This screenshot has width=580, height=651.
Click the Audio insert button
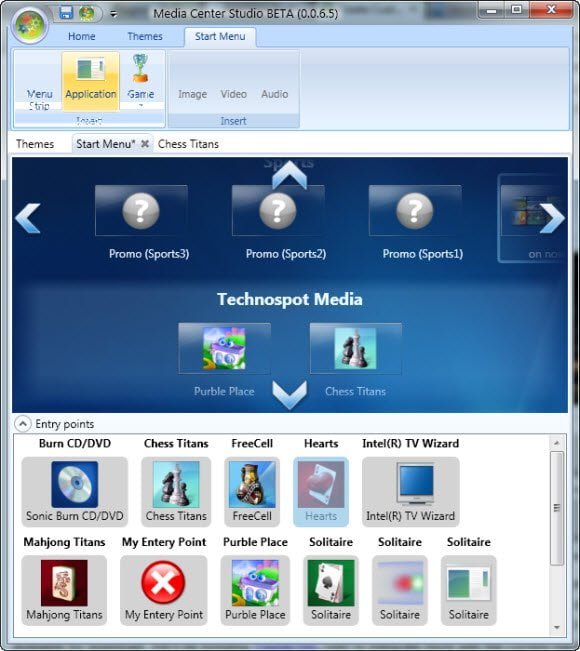(x=274, y=94)
